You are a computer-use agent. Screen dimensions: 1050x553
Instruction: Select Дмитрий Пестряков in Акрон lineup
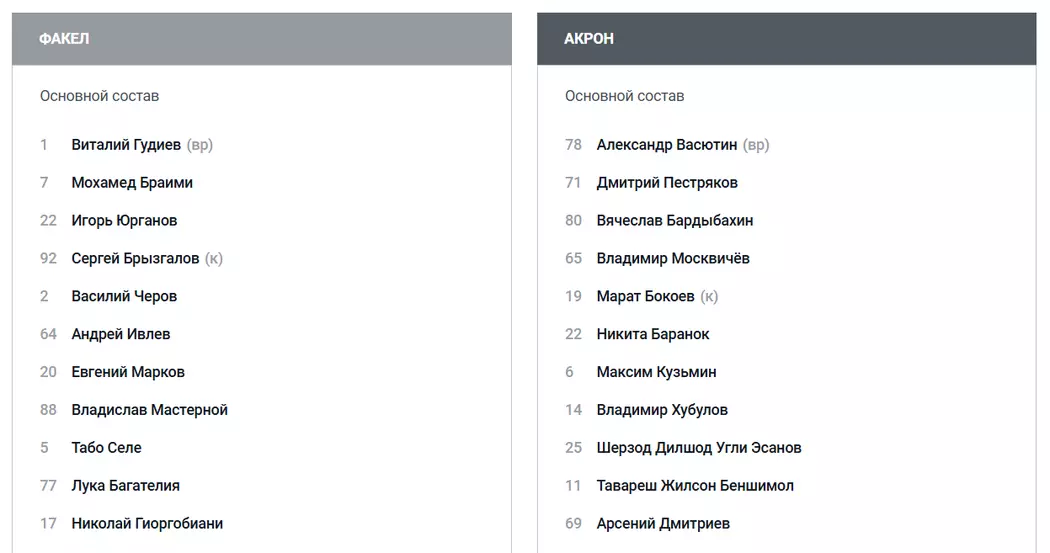(x=667, y=183)
